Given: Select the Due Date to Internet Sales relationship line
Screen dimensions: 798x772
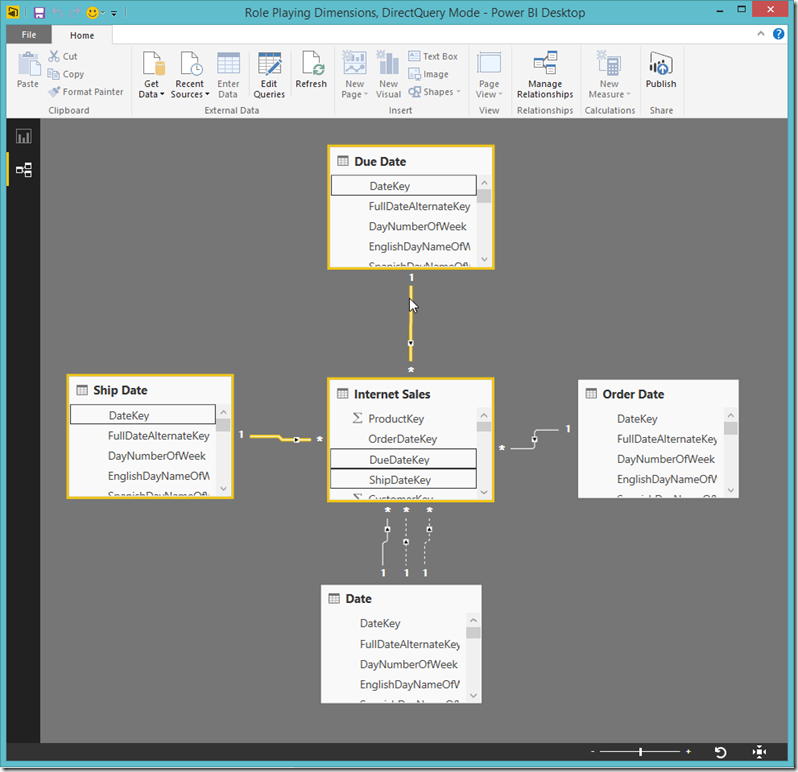Looking at the screenshot, I should pyautogui.click(x=411, y=326).
